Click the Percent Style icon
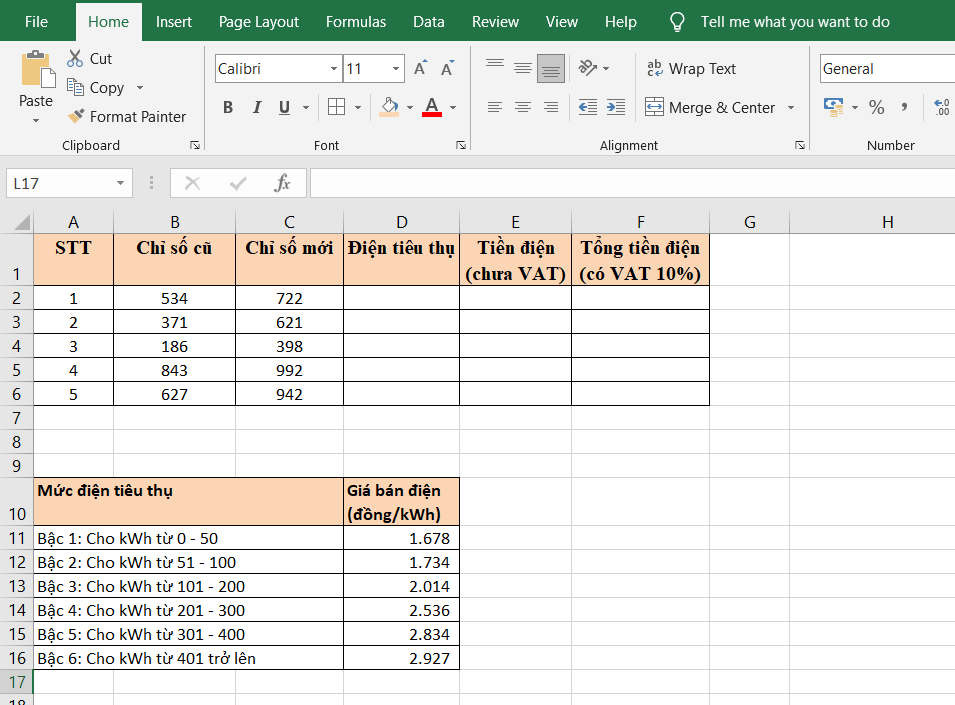 876,107
